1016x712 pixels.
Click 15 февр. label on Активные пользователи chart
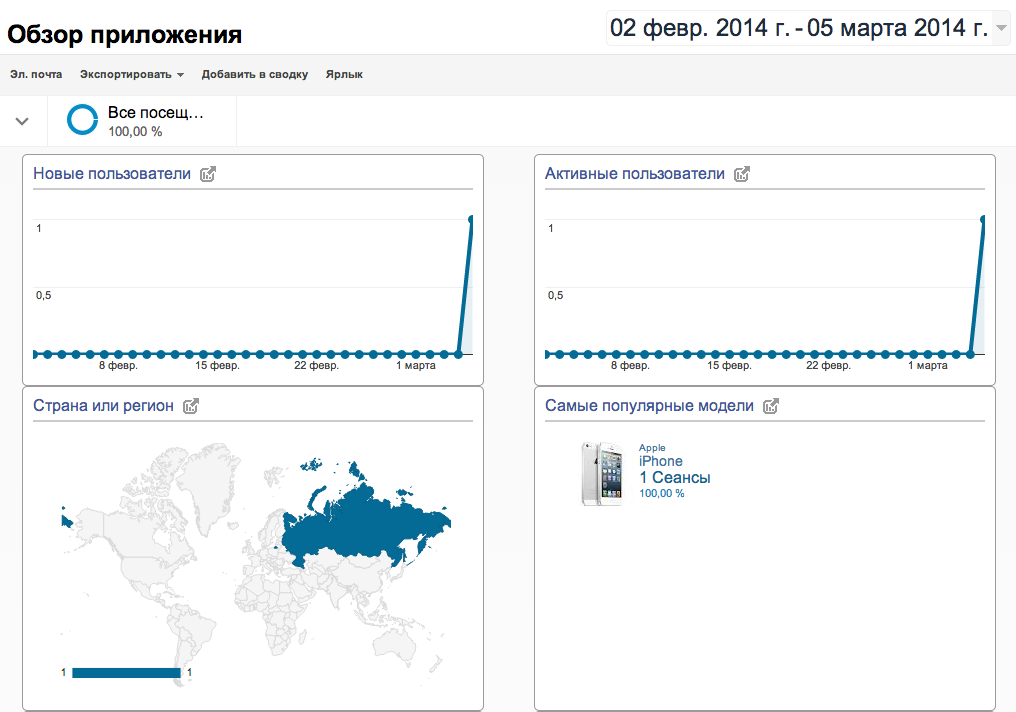pyautogui.click(x=729, y=365)
